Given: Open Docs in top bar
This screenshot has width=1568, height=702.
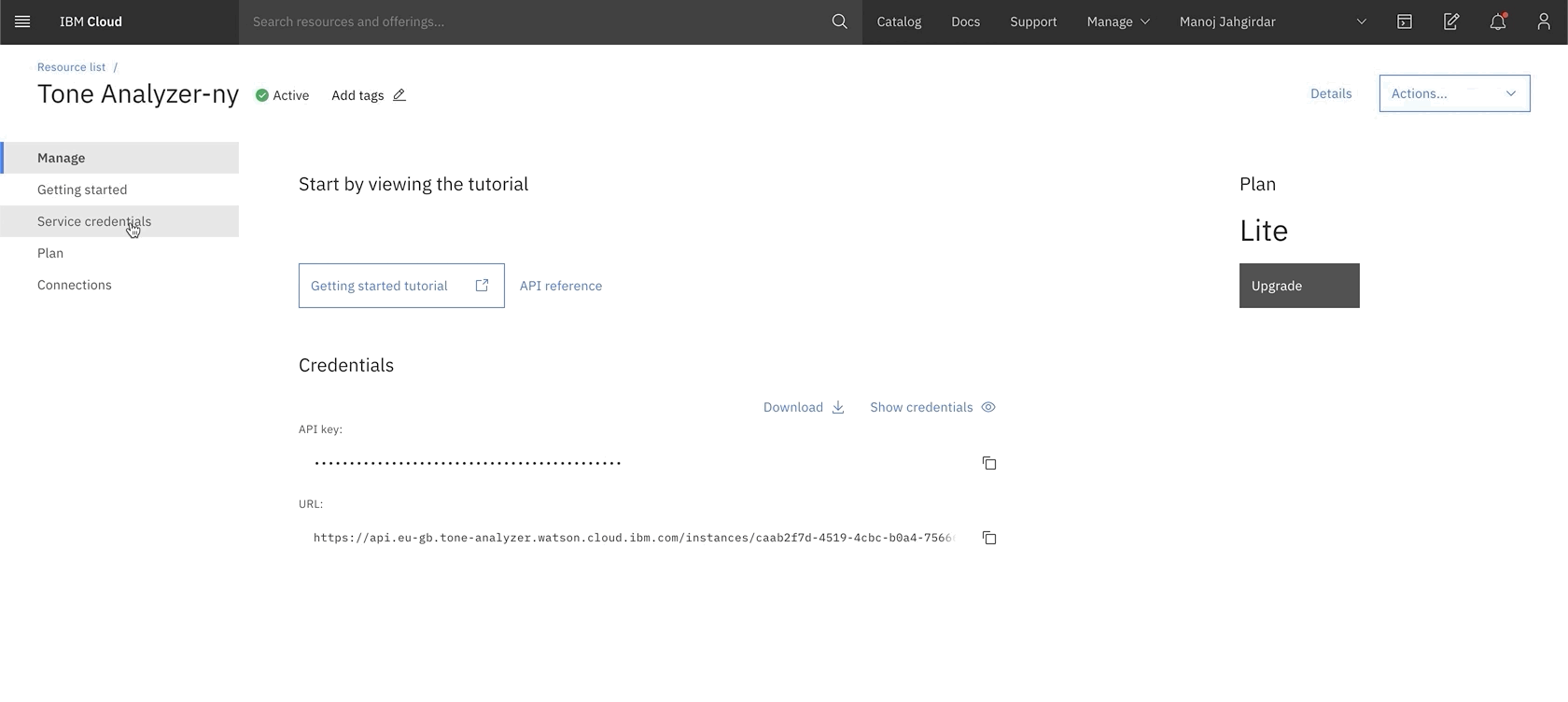Looking at the screenshot, I should (965, 21).
